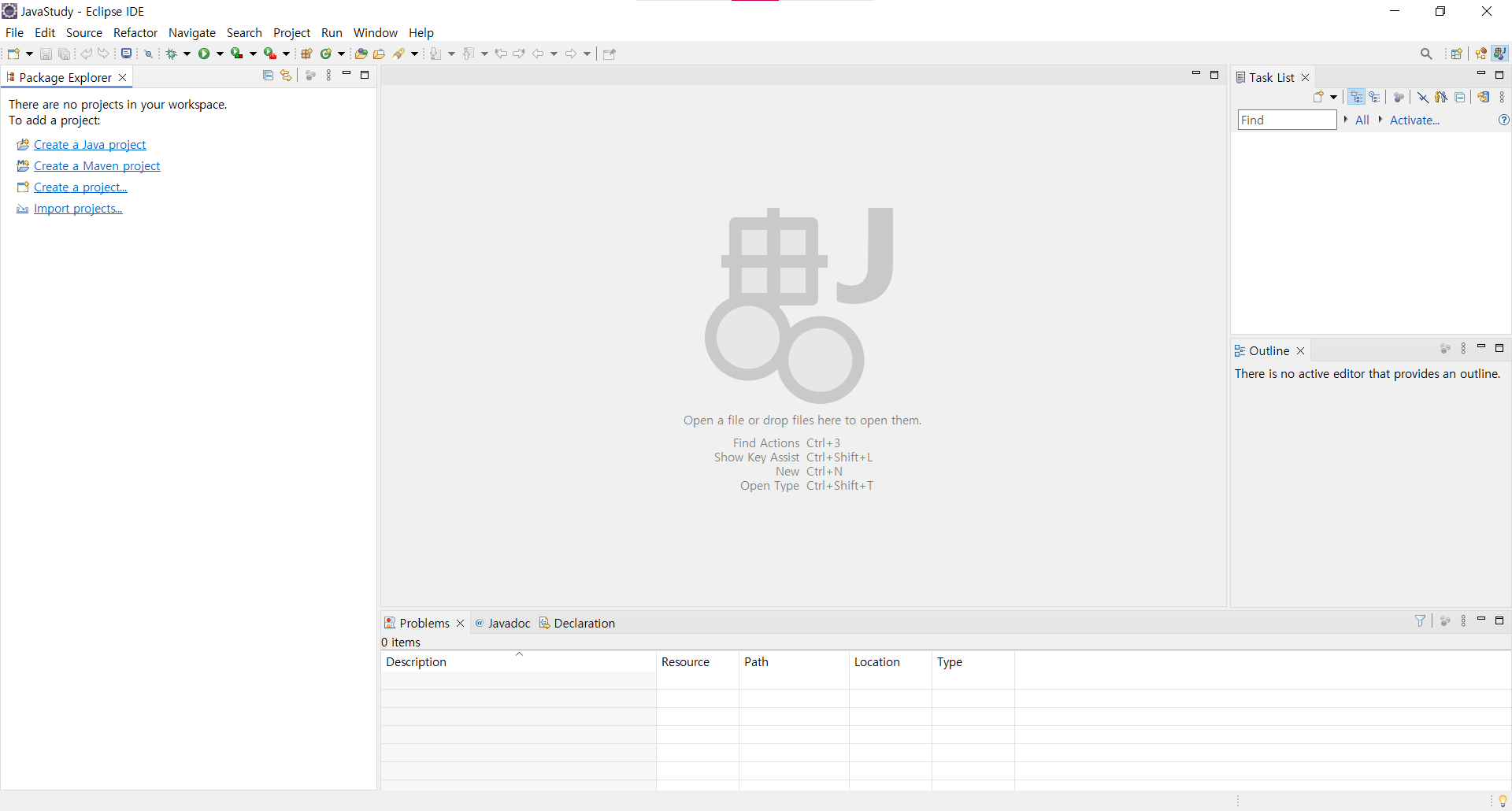Open the Problems view filter icon
This screenshot has width=1512, height=811.
(1421, 620)
